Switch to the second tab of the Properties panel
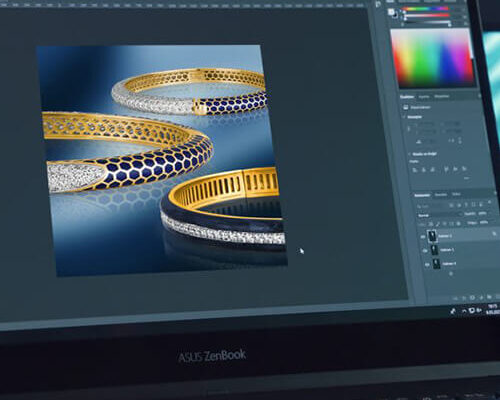Viewport: 500px width, 400px height. pos(424,97)
